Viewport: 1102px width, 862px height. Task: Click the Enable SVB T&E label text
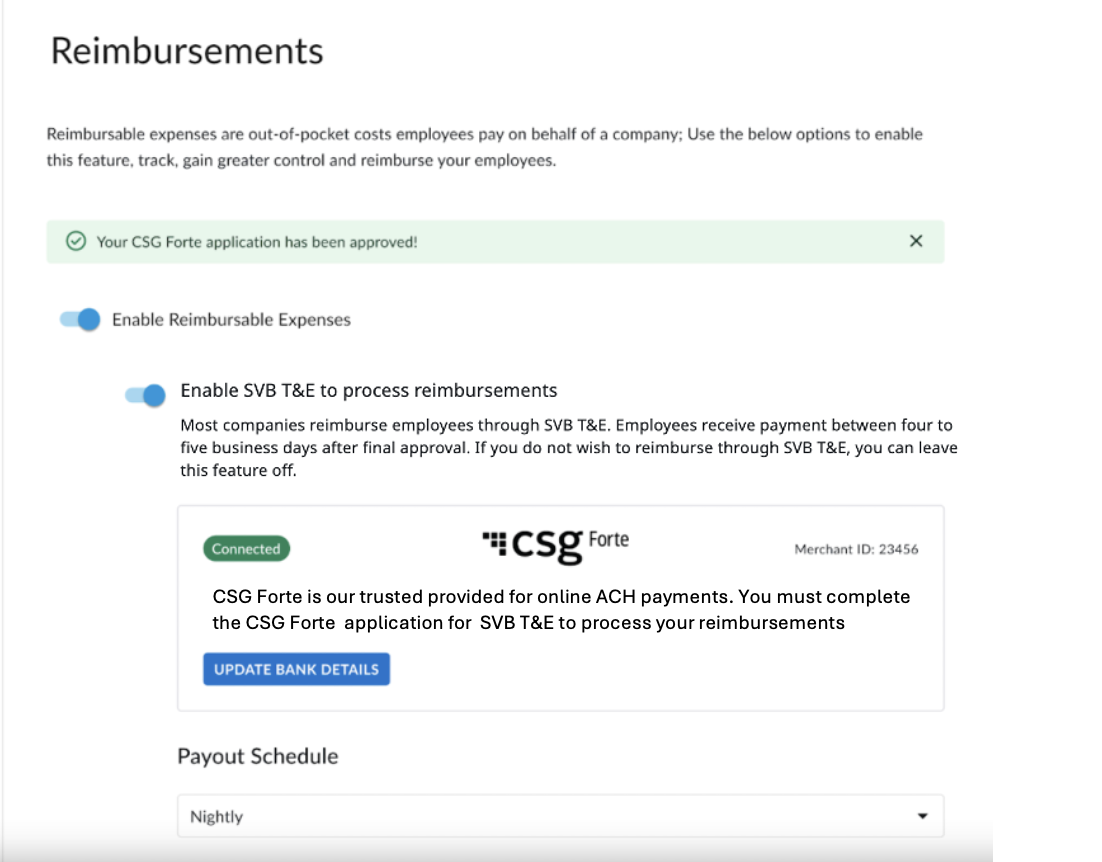369,390
